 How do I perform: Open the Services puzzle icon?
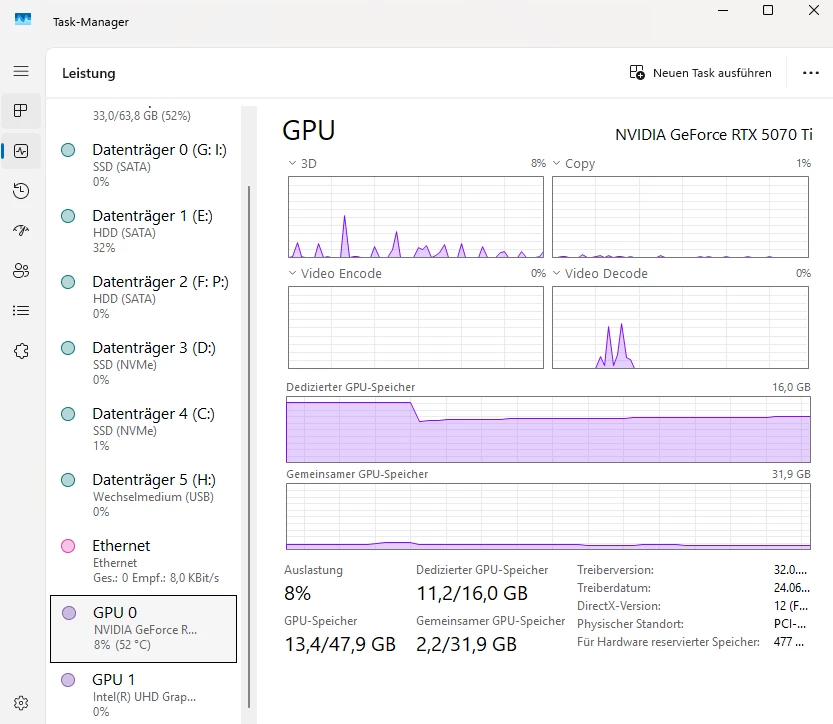pos(21,351)
